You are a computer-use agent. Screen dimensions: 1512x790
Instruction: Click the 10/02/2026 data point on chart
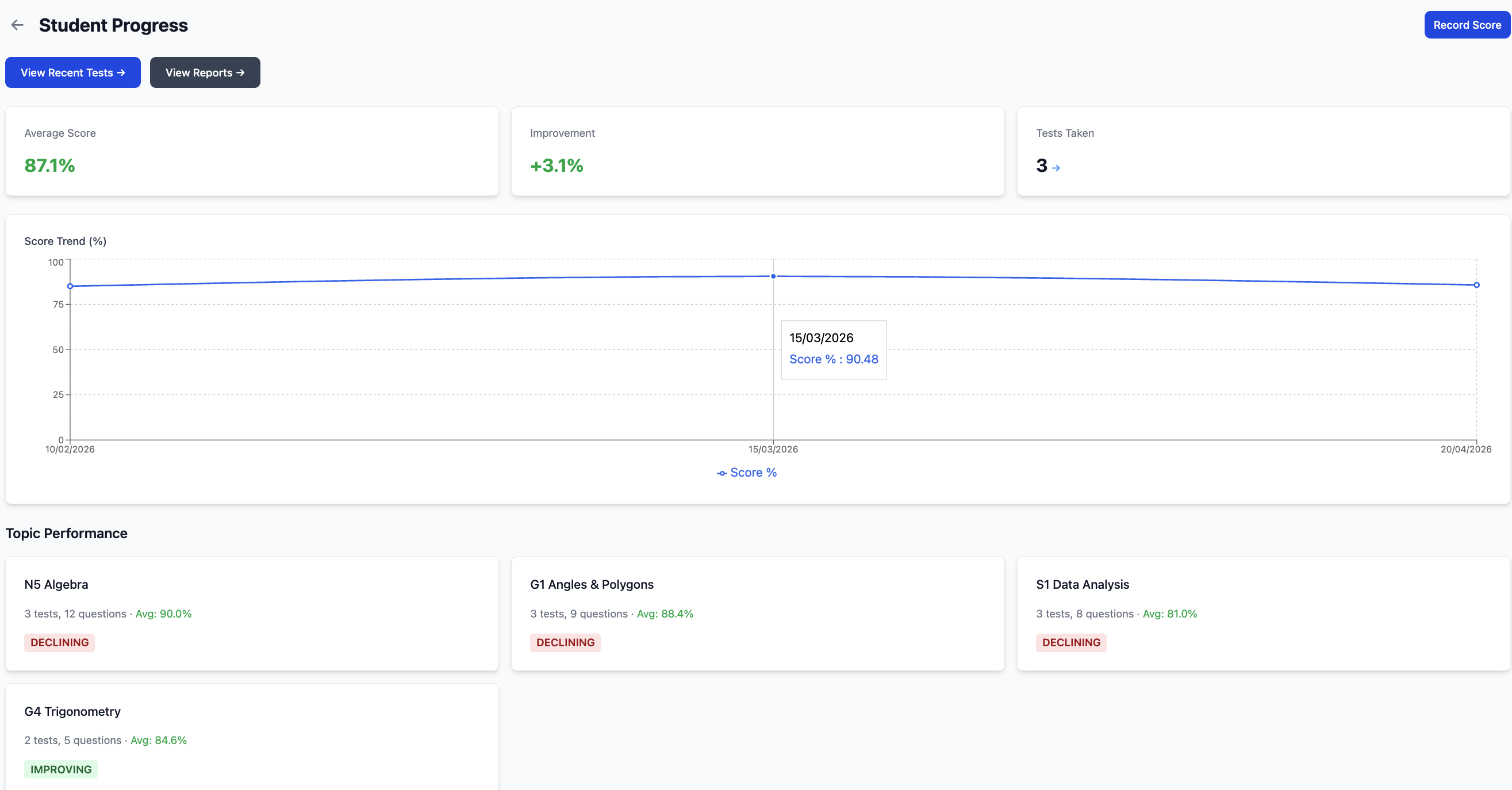click(x=71, y=286)
